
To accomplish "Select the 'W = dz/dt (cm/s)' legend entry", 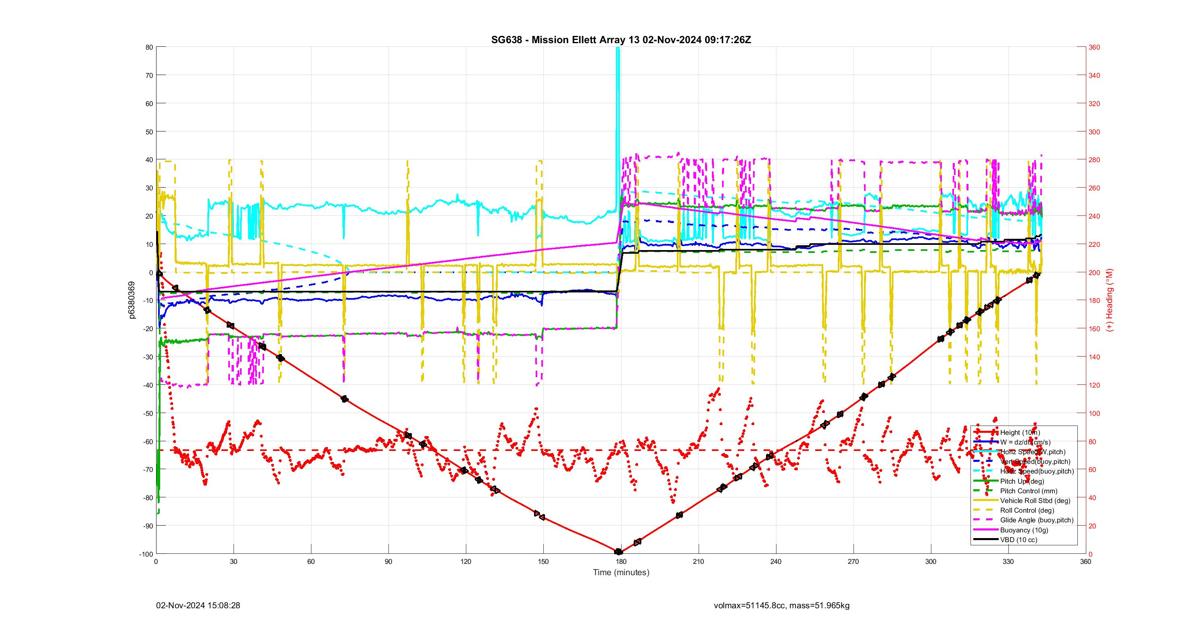I will [1025, 442].
